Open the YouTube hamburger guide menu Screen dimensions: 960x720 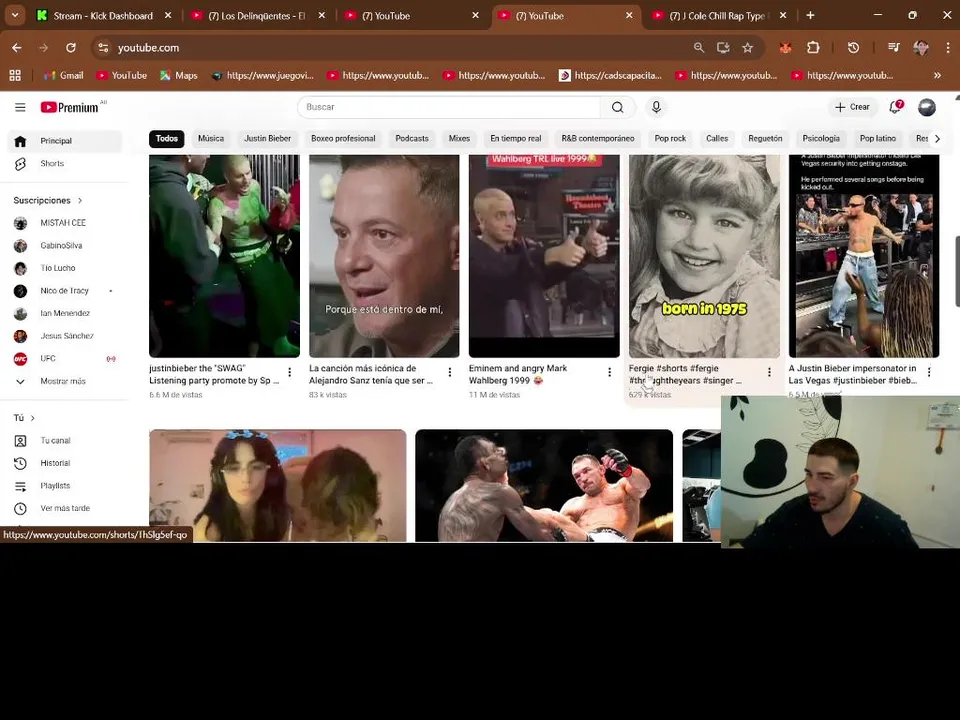(x=20, y=108)
